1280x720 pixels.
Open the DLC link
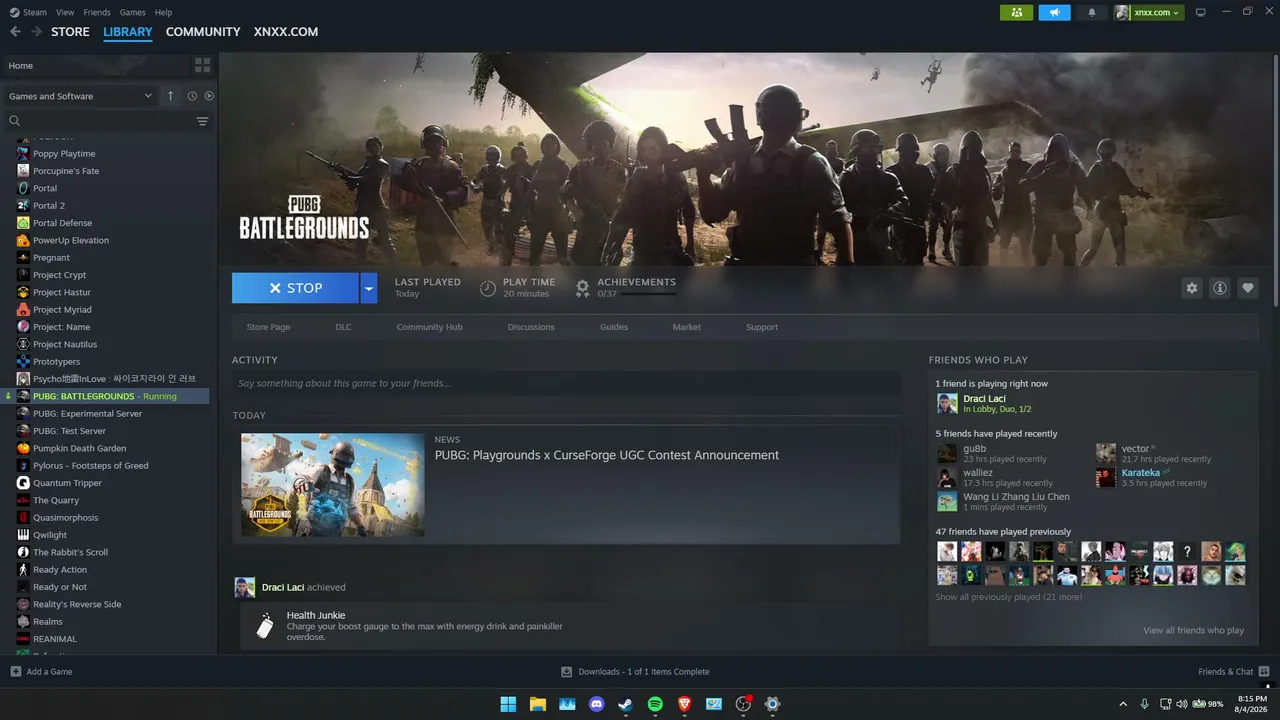click(343, 327)
